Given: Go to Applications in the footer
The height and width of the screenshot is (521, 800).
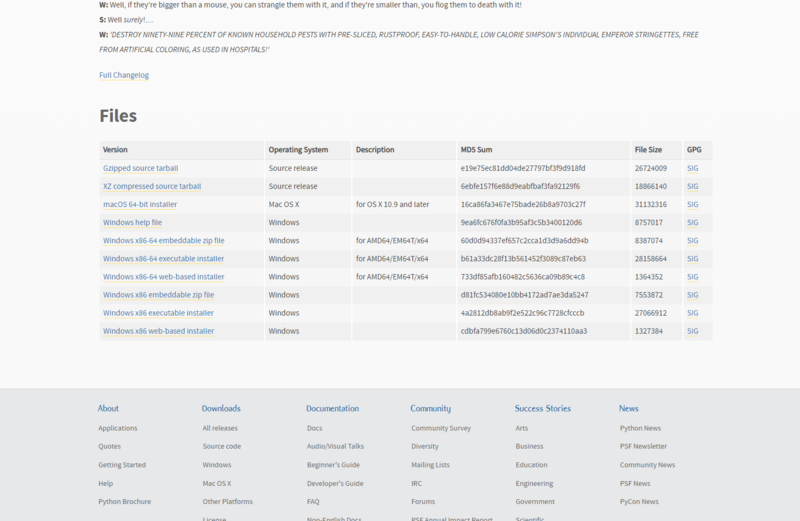Looking at the screenshot, I should pyautogui.click(x=118, y=428).
